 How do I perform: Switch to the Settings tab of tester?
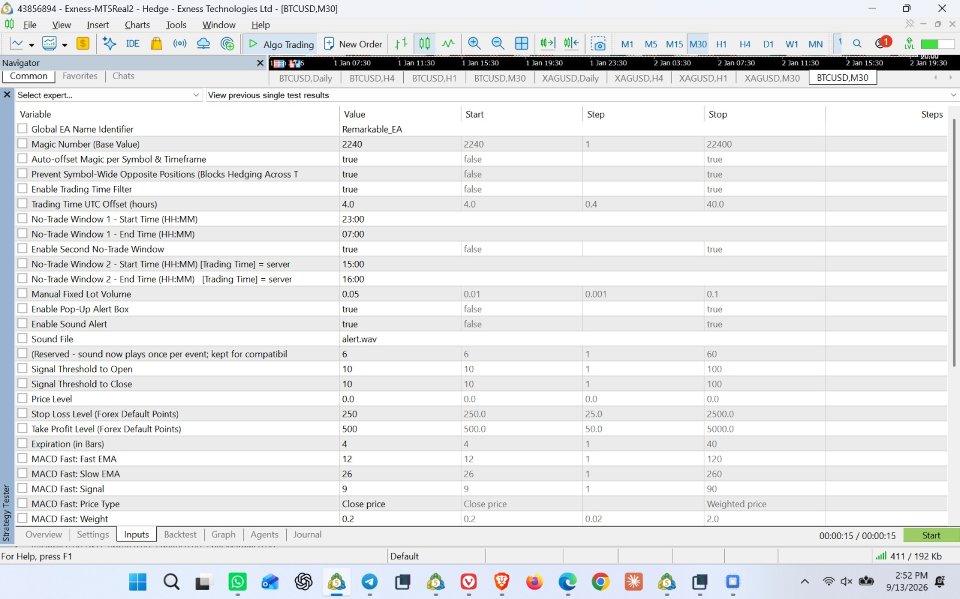point(92,534)
